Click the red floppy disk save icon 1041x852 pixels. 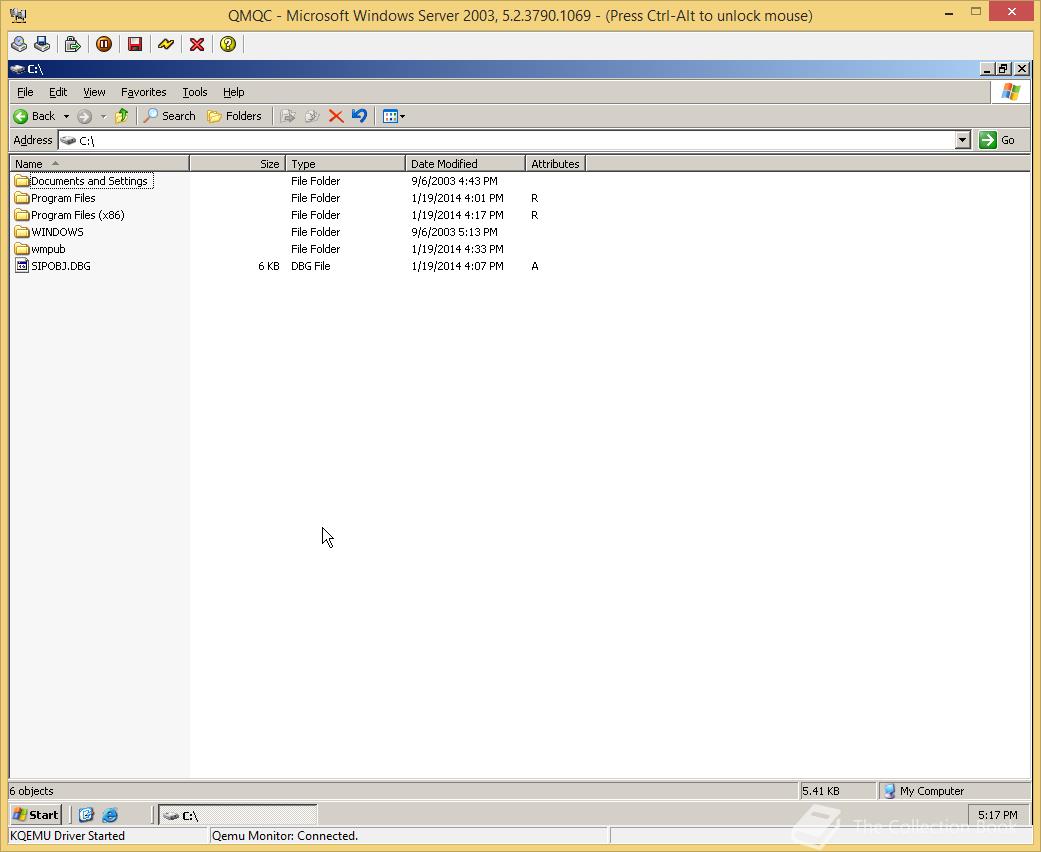(135, 44)
